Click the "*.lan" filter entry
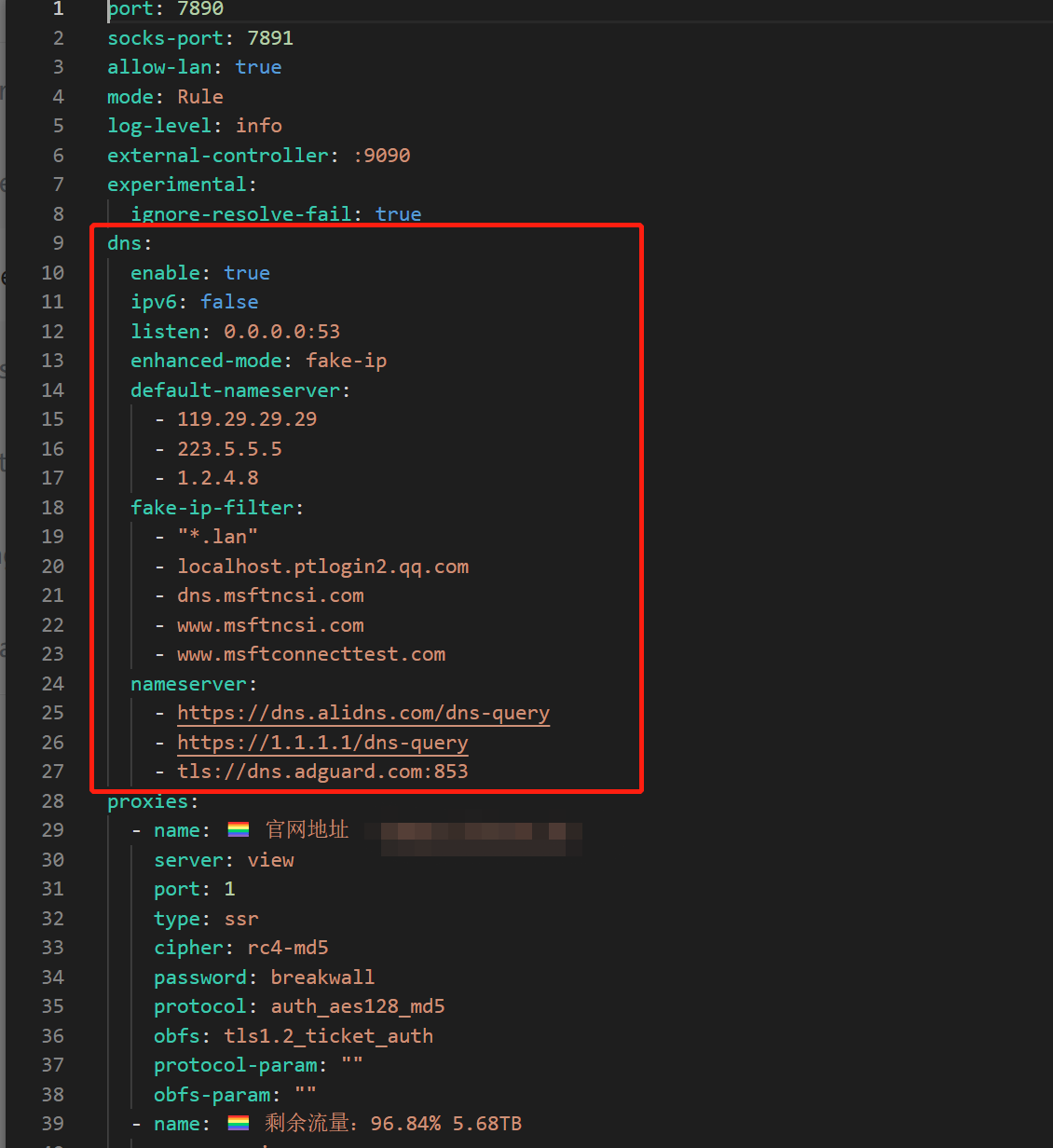The height and width of the screenshot is (1148, 1053). [x=218, y=537]
